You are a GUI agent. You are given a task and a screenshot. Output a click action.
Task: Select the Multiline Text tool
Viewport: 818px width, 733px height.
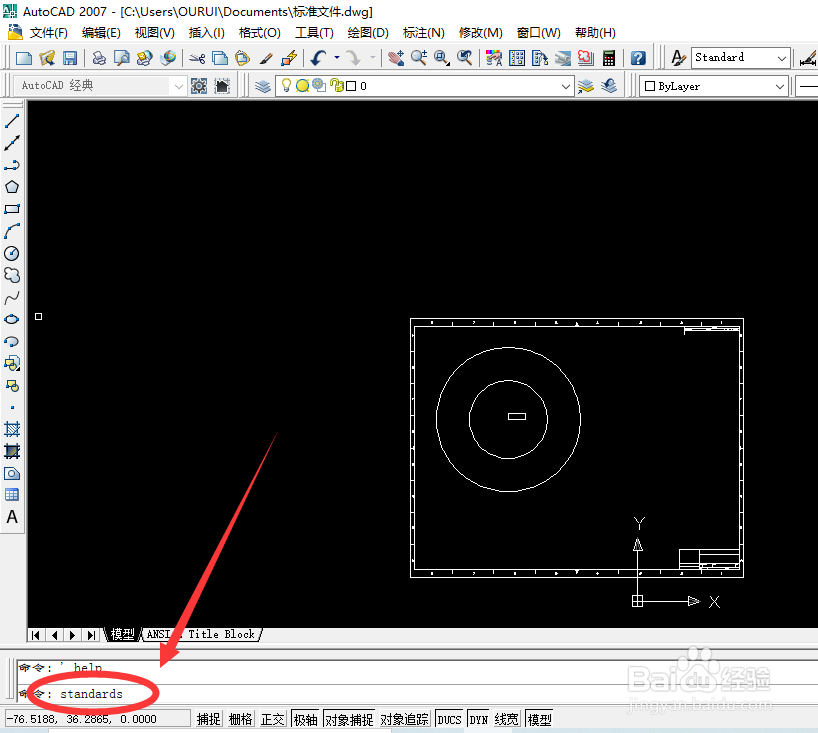pos(12,517)
